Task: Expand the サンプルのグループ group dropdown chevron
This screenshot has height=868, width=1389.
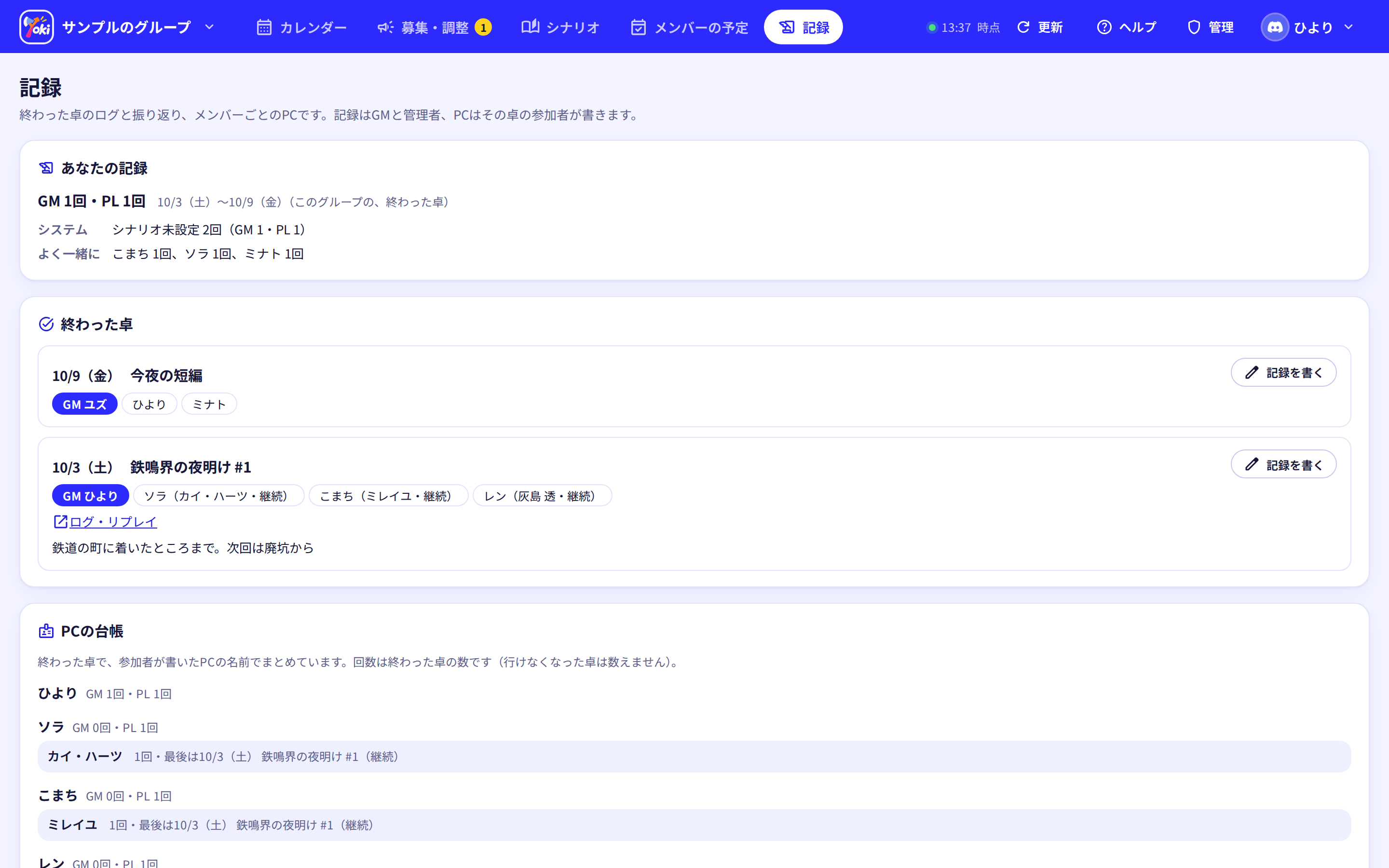Action: 209,27
